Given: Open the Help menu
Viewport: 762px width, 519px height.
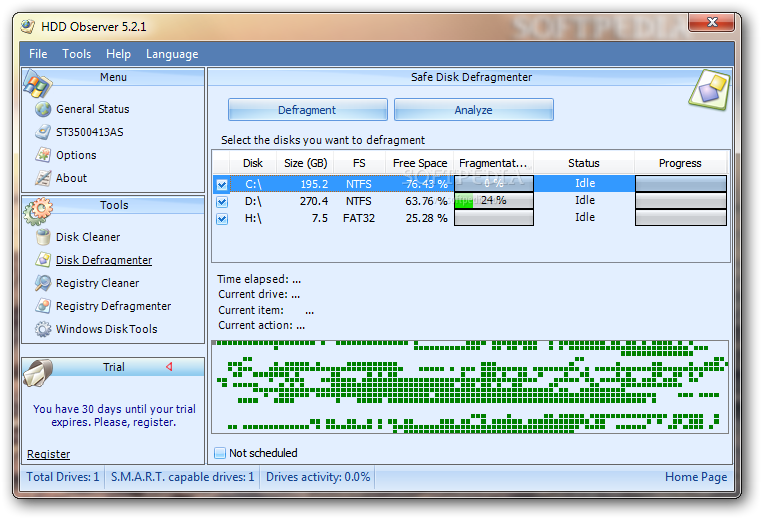Looking at the screenshot, I should click(118, 54).
